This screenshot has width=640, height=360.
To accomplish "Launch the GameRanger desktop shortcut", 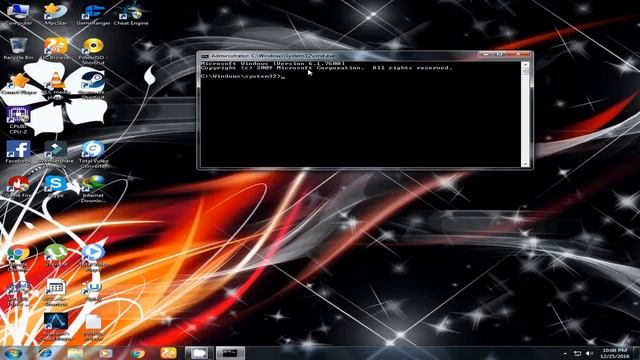I will click(x=93, y=14).
